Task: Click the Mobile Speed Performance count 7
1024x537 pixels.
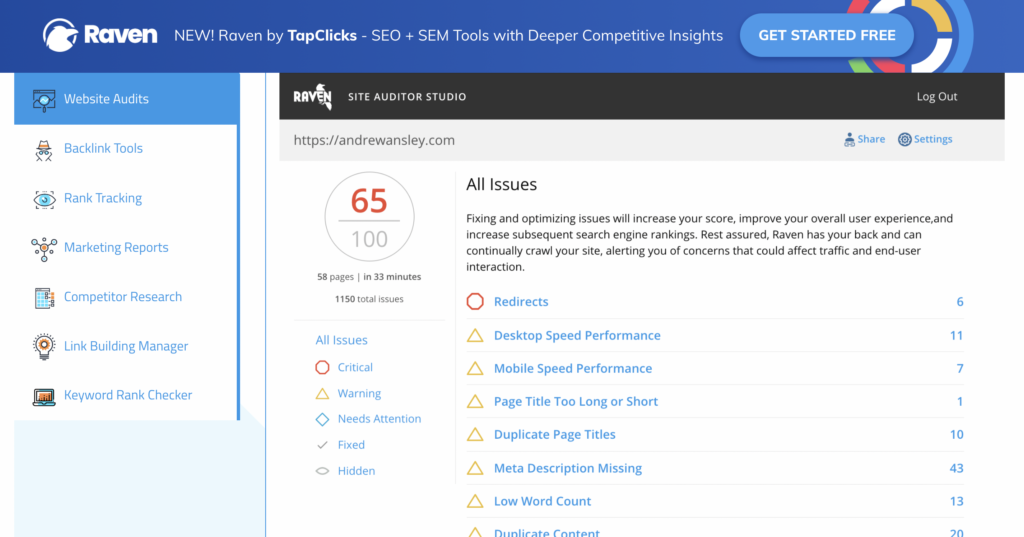Action: pyautogui.click(x=960, y=368)
